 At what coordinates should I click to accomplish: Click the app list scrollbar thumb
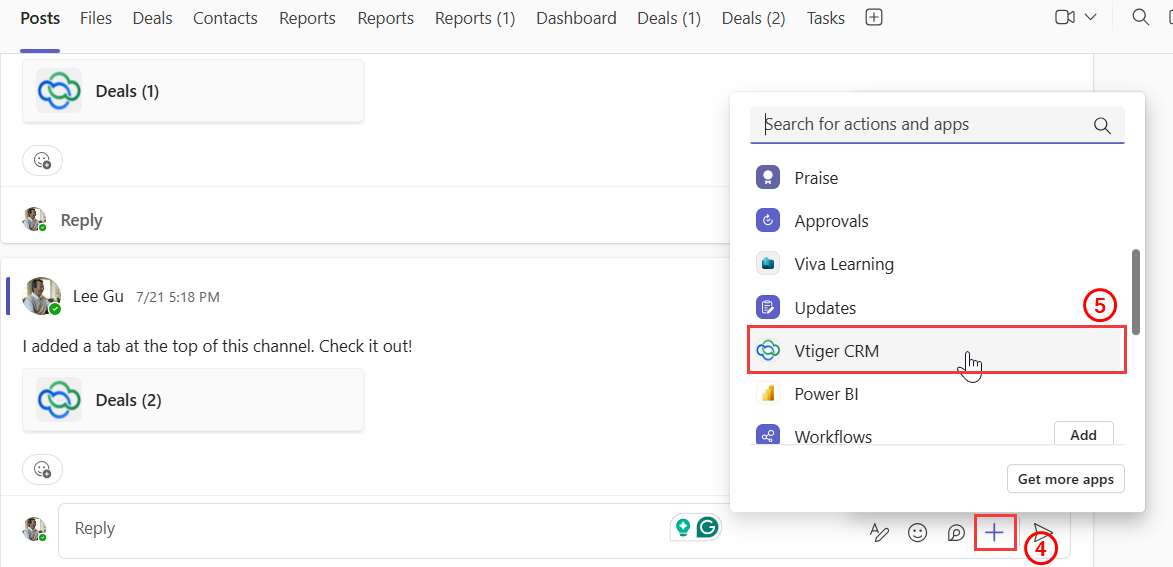tap(1136, 292)
